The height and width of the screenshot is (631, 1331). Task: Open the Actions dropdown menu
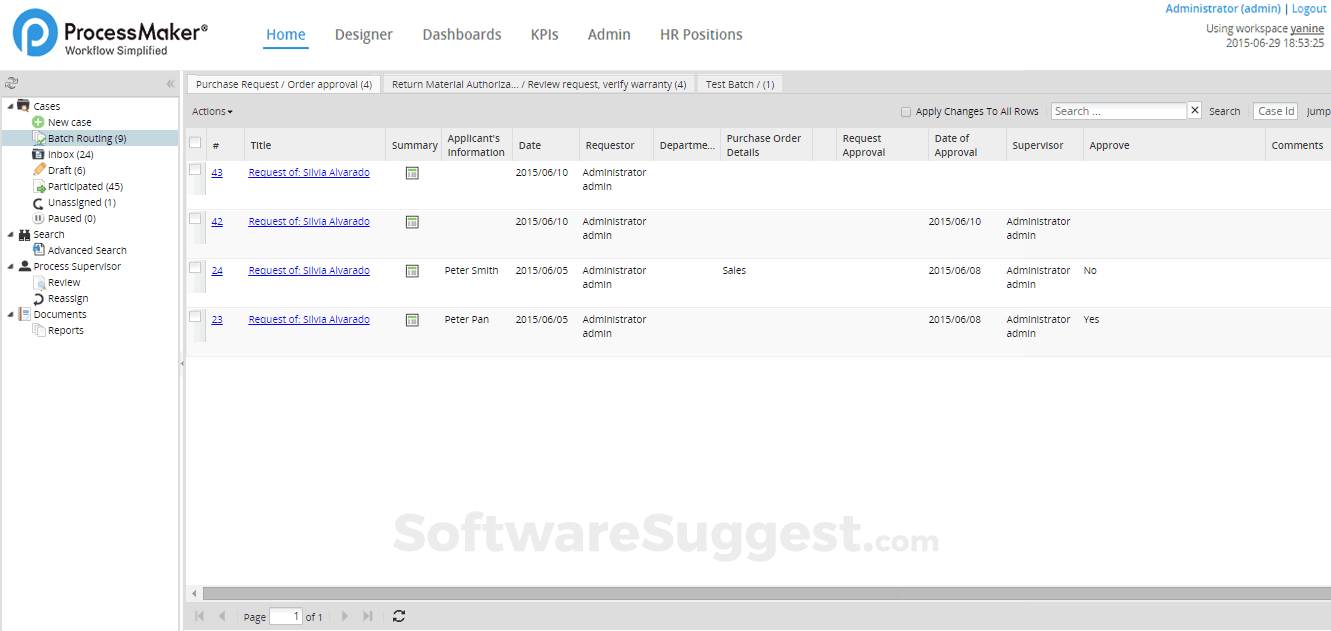tap(211, 111)
